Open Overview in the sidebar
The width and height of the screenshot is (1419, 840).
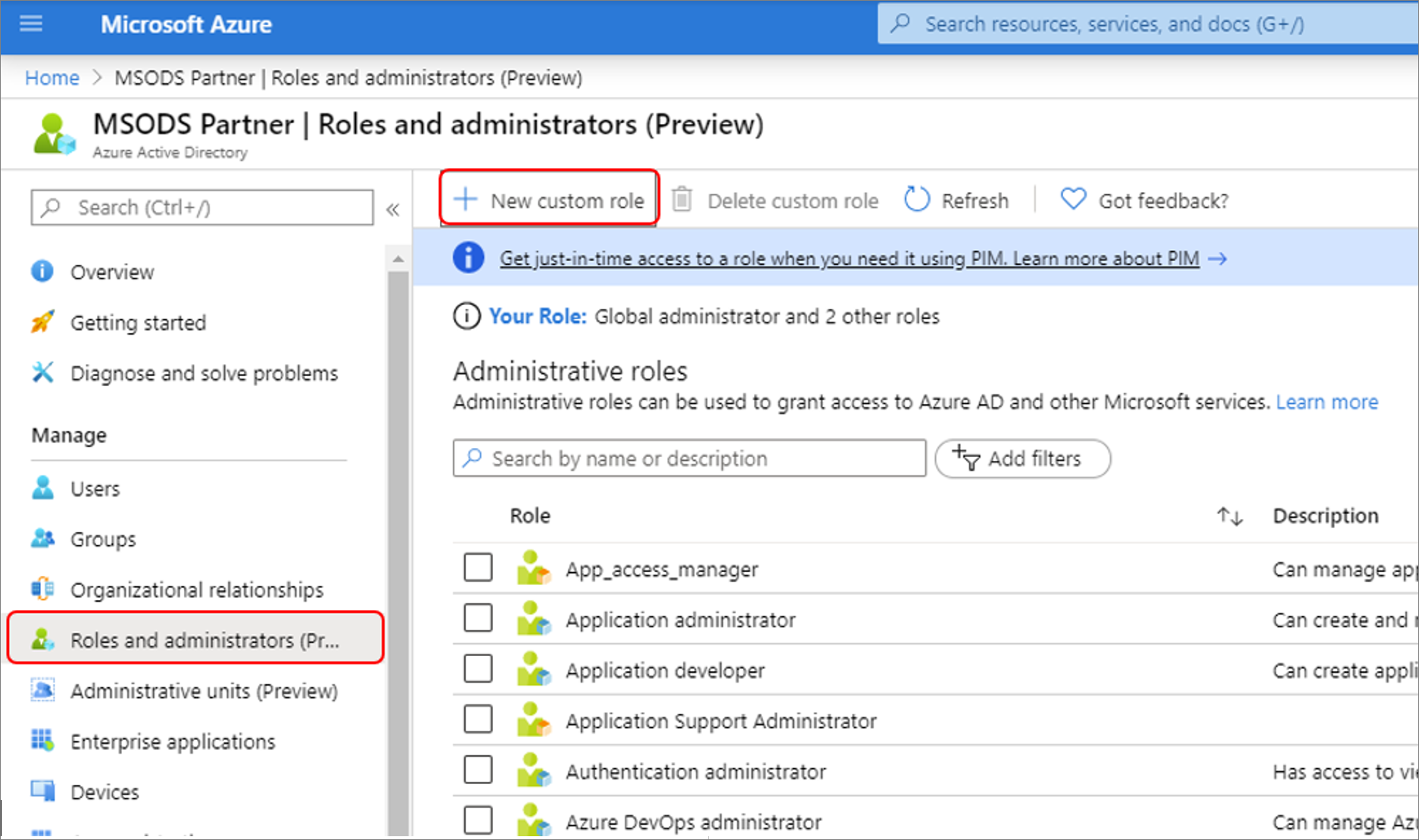[x=112, y=272]
